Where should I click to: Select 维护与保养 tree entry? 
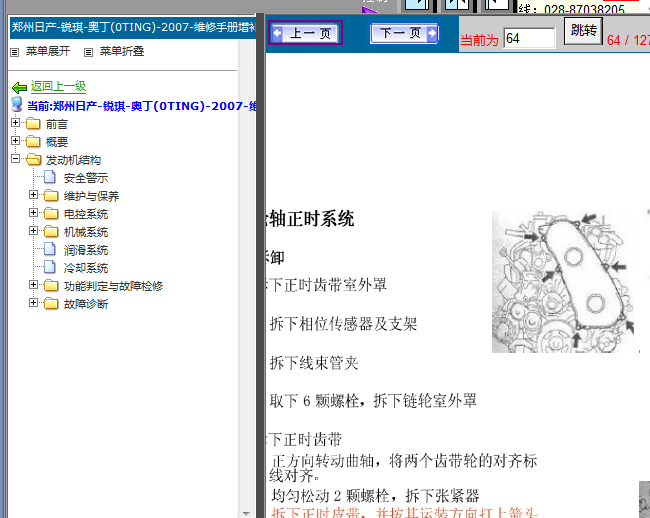click(x=91, y=196)
